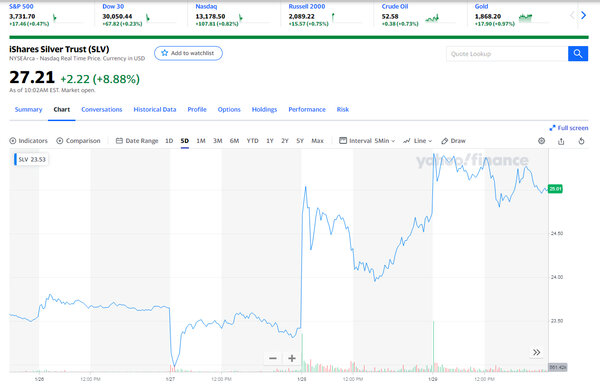Click the 27.21 current price text
This screenshot has width=600, height=387.
tap(32, 77)
